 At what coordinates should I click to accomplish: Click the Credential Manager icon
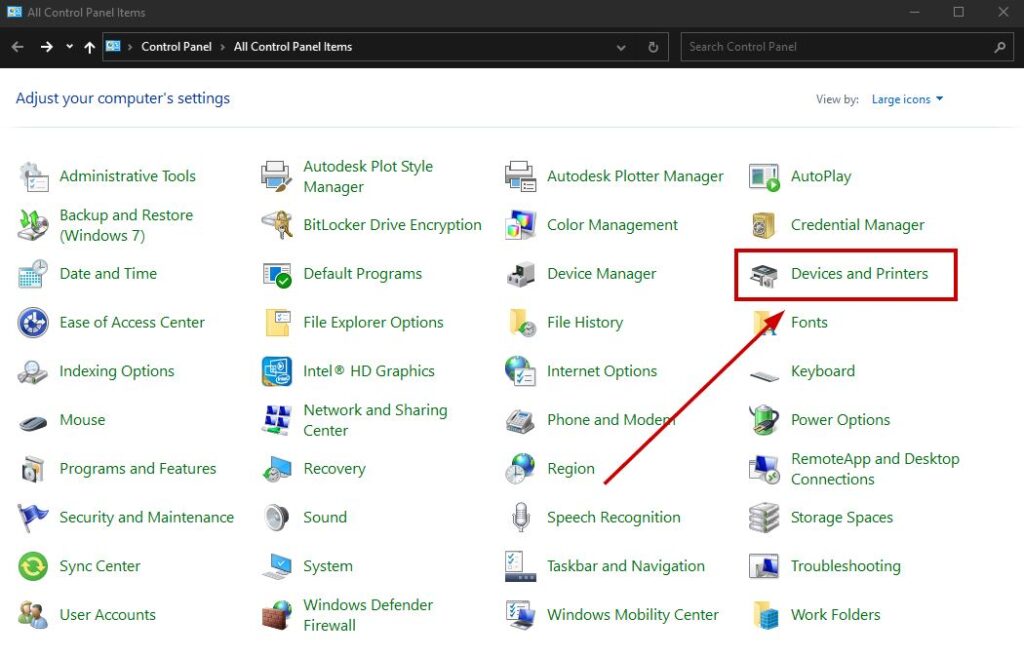(x=765, y=225)
